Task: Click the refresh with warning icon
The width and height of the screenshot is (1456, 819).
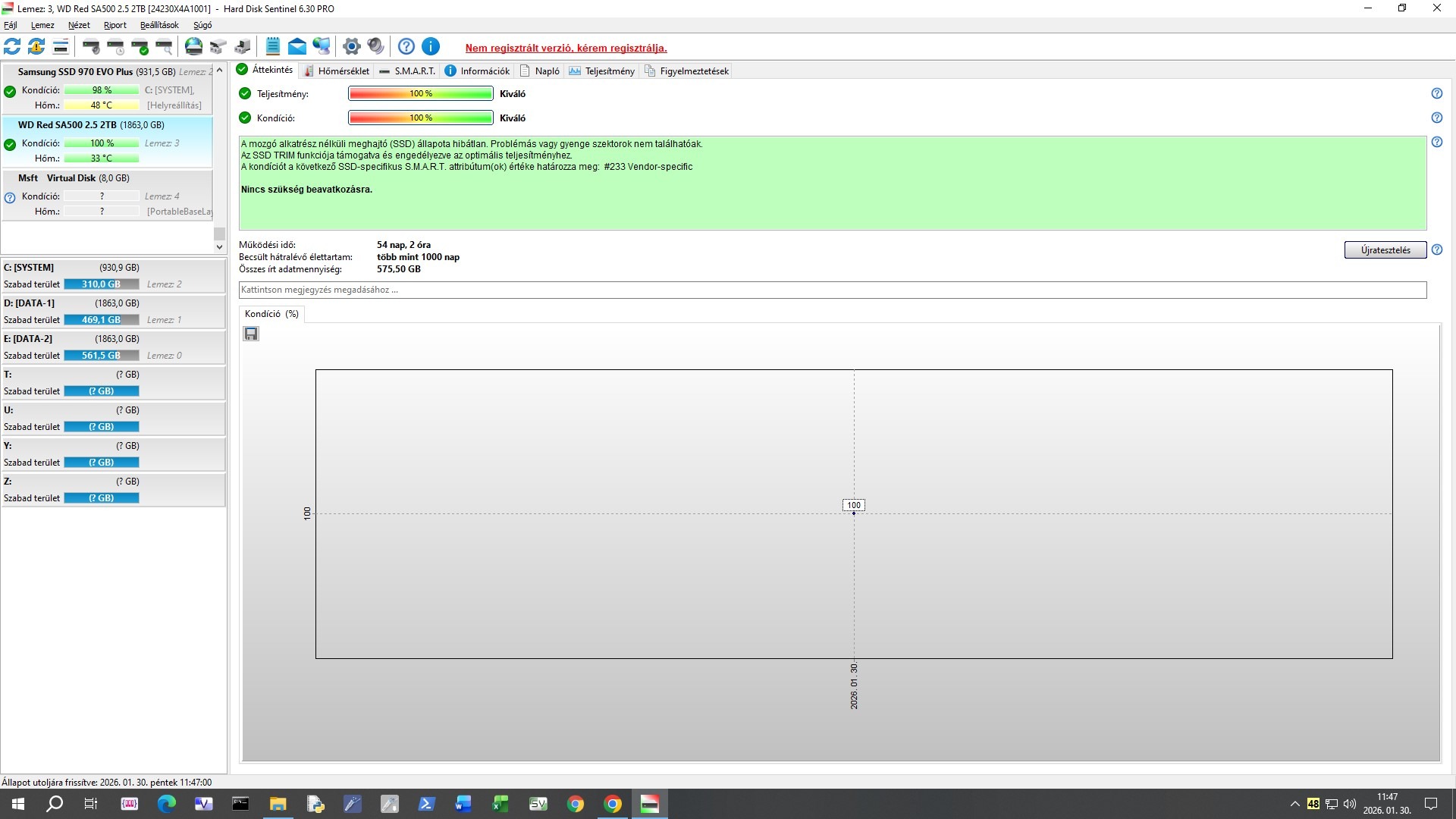Action: point(36,47)
